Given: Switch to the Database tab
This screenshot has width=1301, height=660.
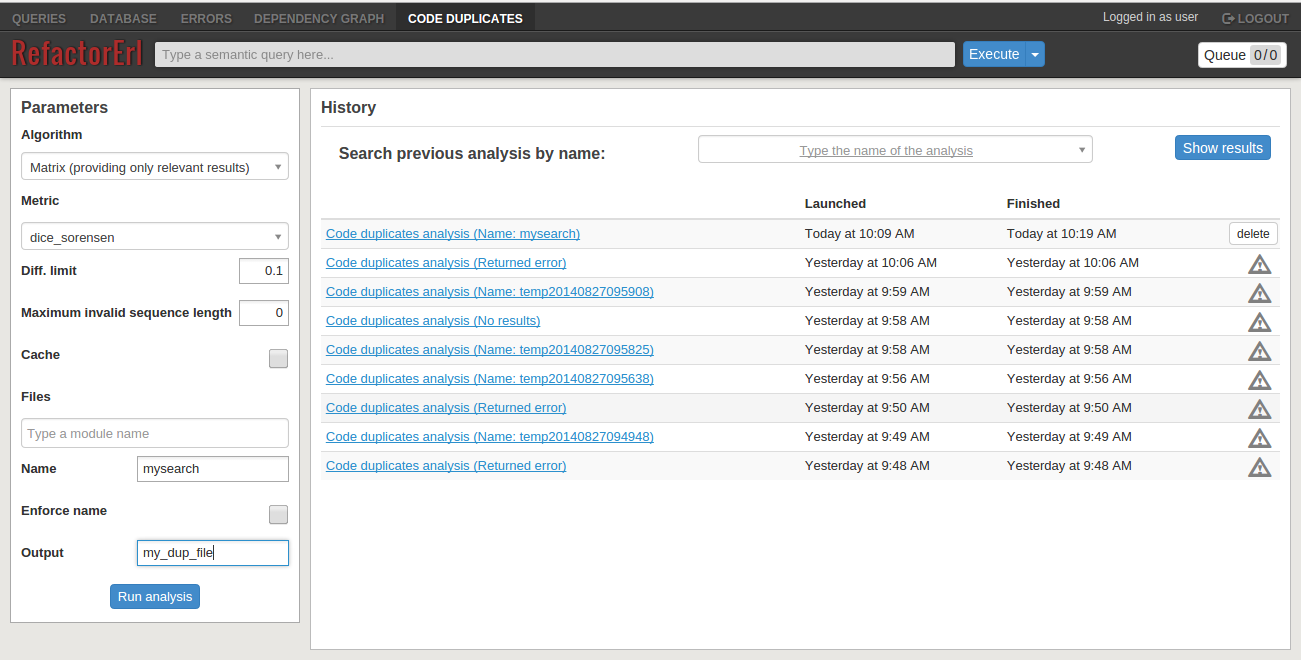Looking at the screenshot, I should point(123,18).
